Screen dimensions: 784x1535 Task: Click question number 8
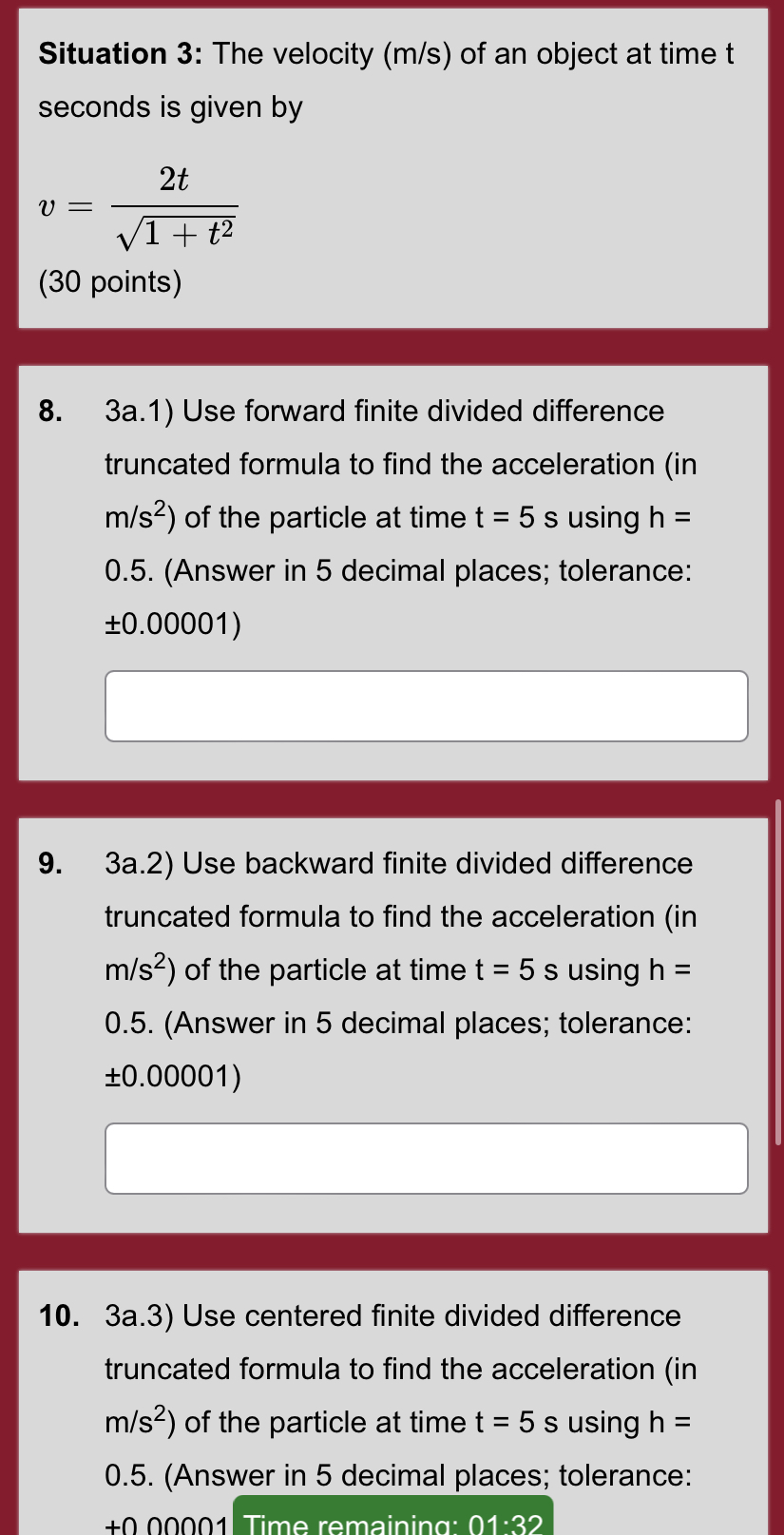click(x=48, y=411)
